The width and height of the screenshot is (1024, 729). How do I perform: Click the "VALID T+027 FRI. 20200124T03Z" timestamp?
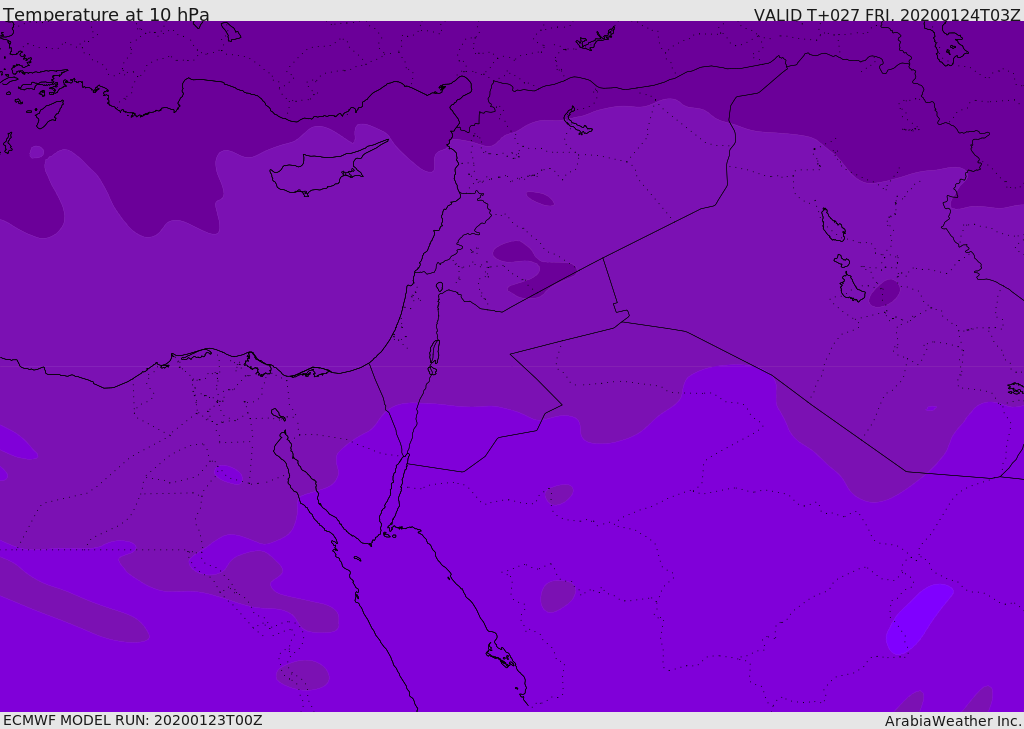coord(887,15)
